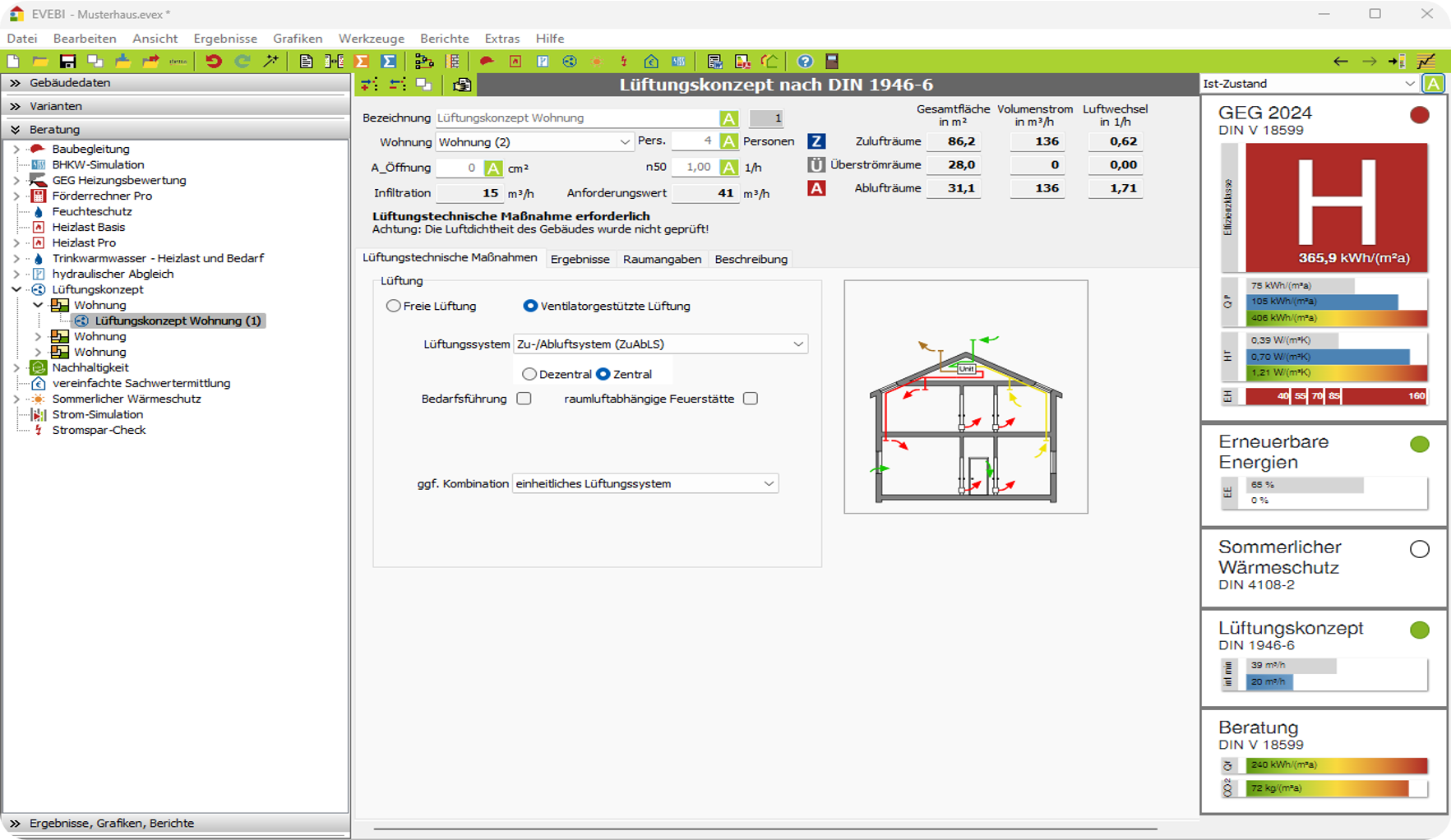Open the Wohnung (2) dropdown
The image size is (1451, 840).
pos(534,142)
